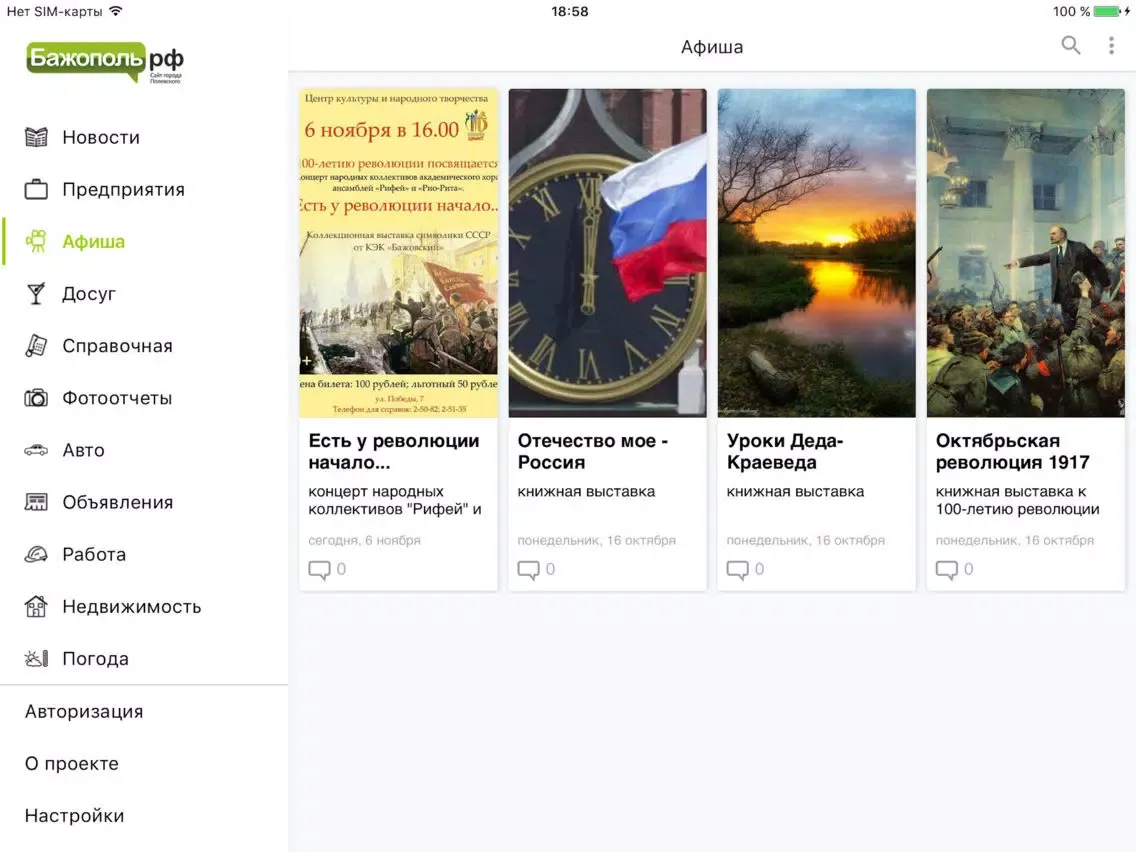Open the Lenin speech painting image
1136x852 pixels.
[x=1026, y=253]
